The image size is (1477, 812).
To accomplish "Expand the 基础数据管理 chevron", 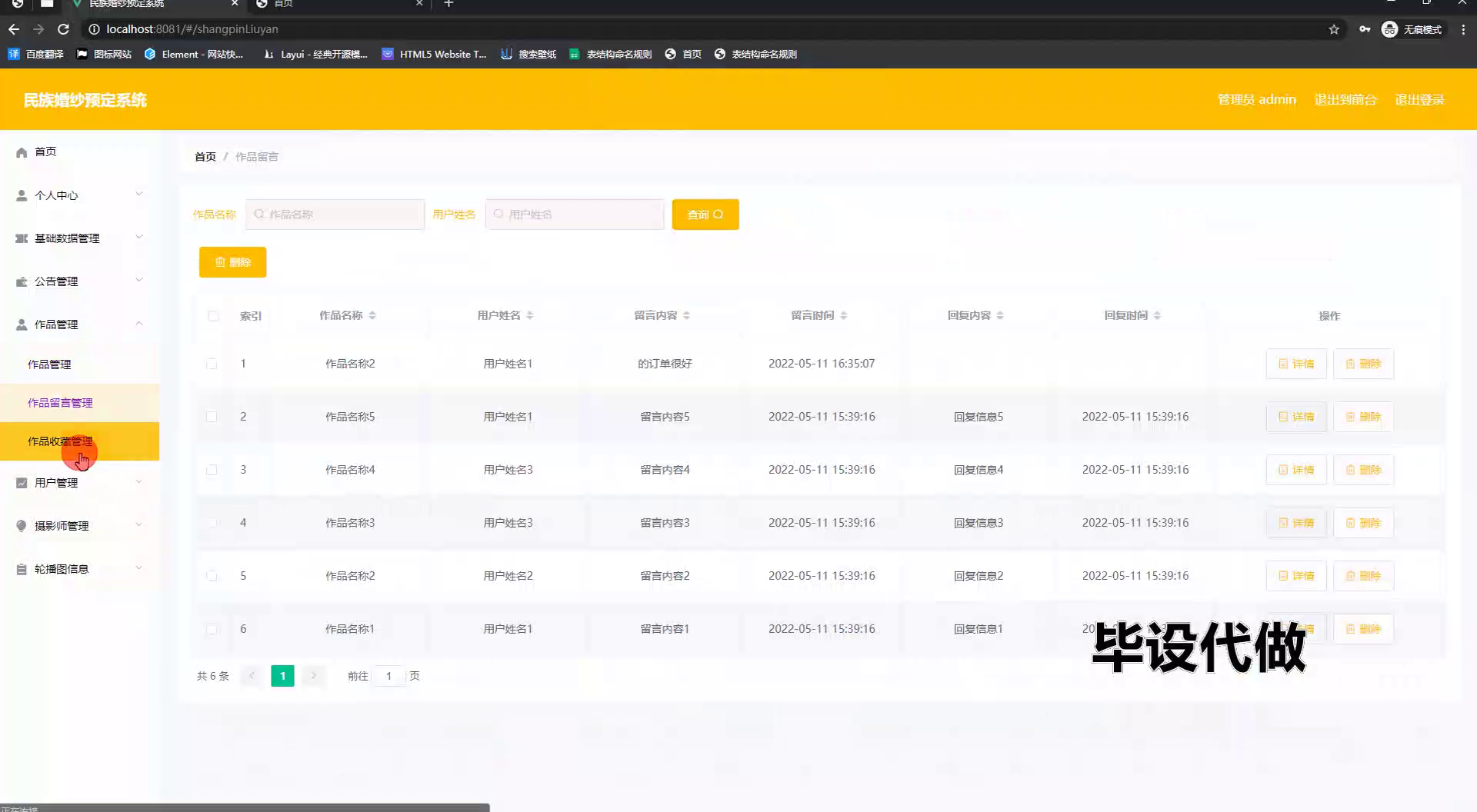I will coord(139,237).
